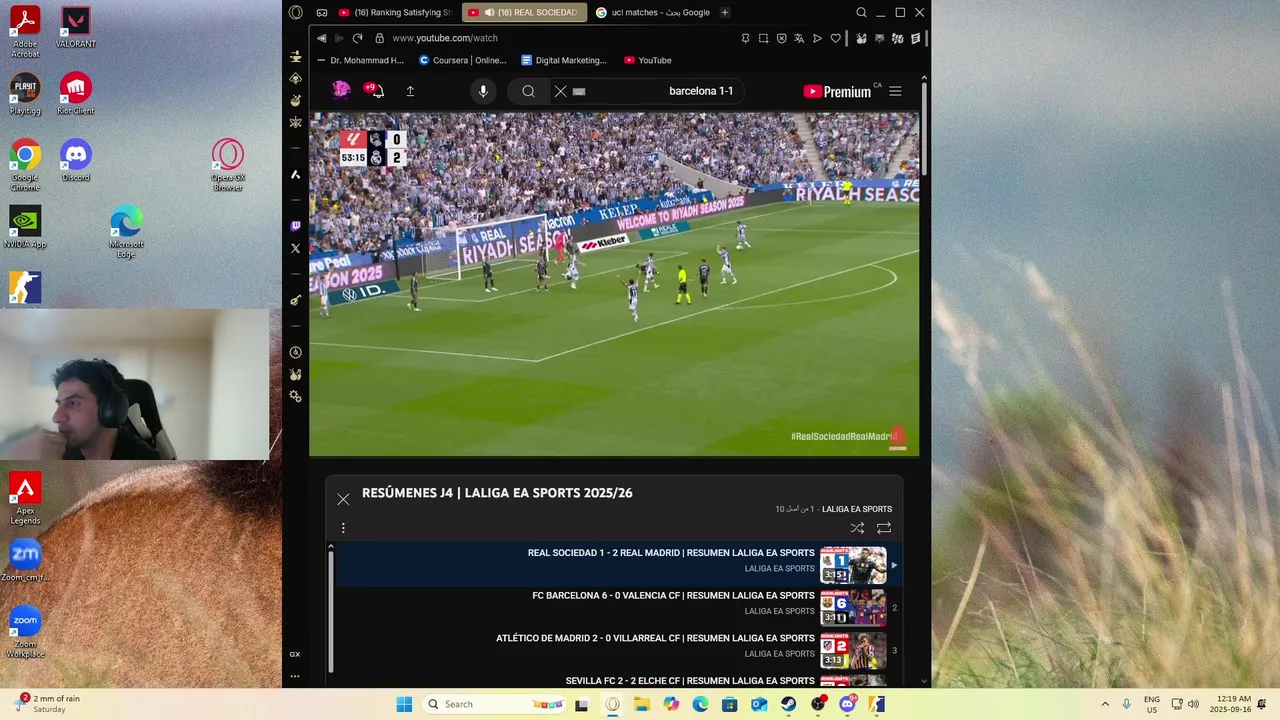The image size is (1280, 720).
Task: Submit search with the magnifier button
Action: tap(528, 91)
